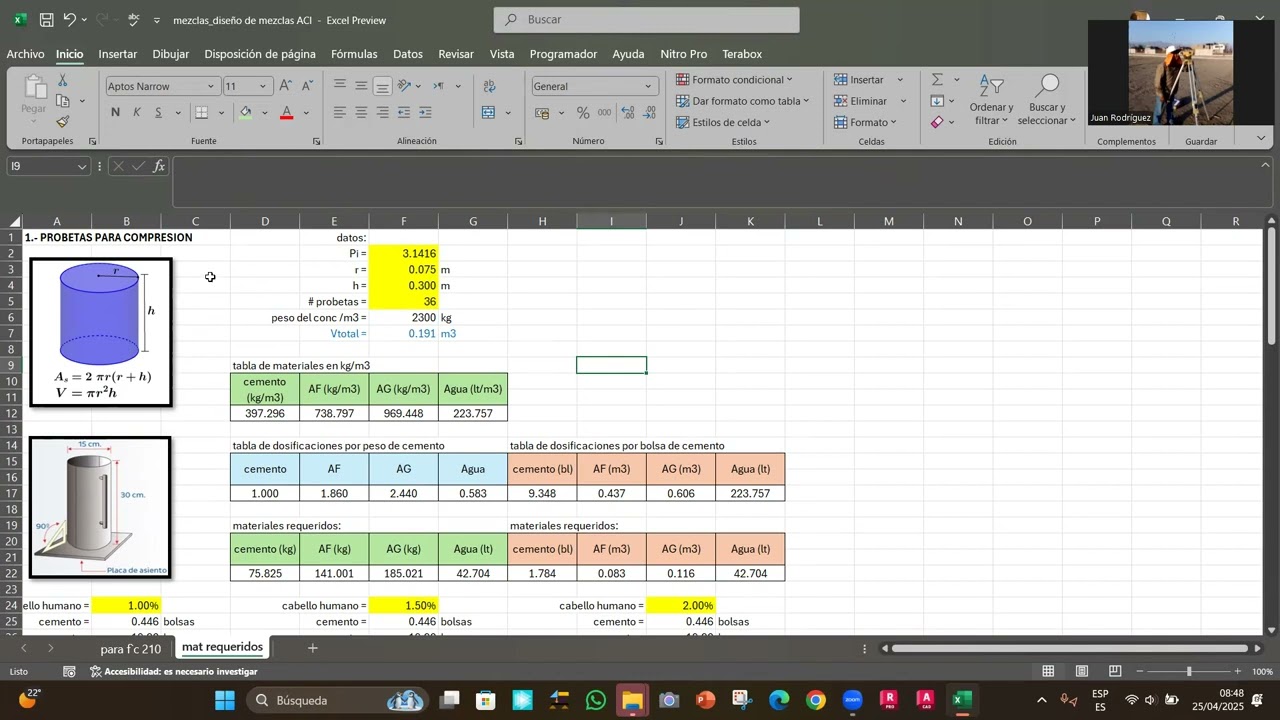Open the sheet tab 'para f'c 210'
Screen dimensions: 1280x720
tap(130, 649)
